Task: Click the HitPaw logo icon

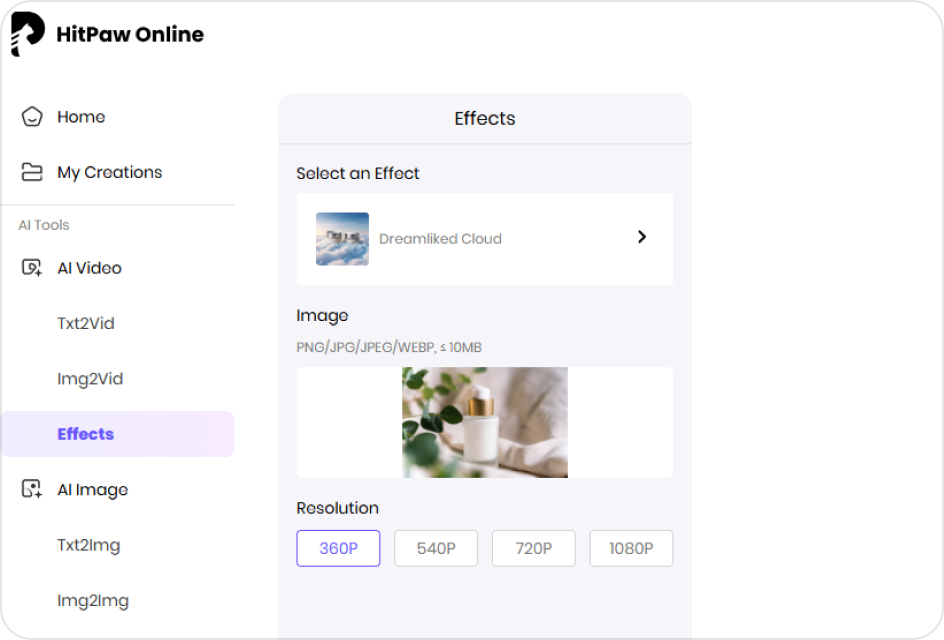Action: pyautogui.click(x=28, y=35)
